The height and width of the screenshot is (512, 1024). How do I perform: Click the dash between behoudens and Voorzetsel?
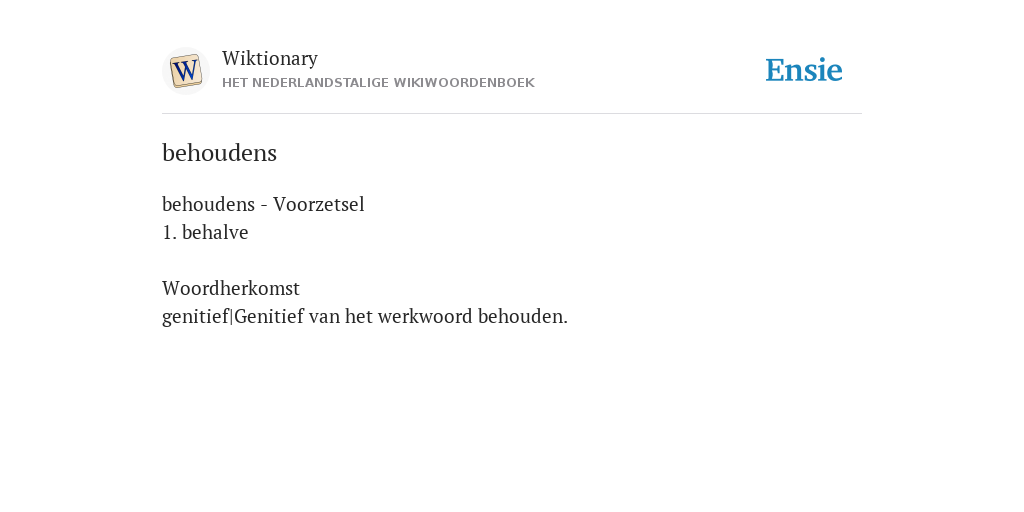(x=264, y=206)
